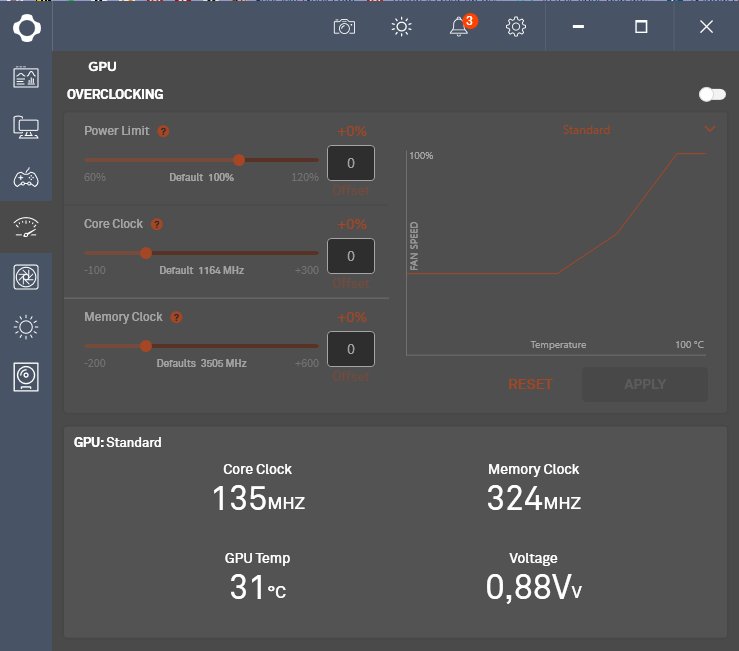Screen dimensions: 739x651
Task: Select the fan control sidebar icon
Action: tap(26, 277)
